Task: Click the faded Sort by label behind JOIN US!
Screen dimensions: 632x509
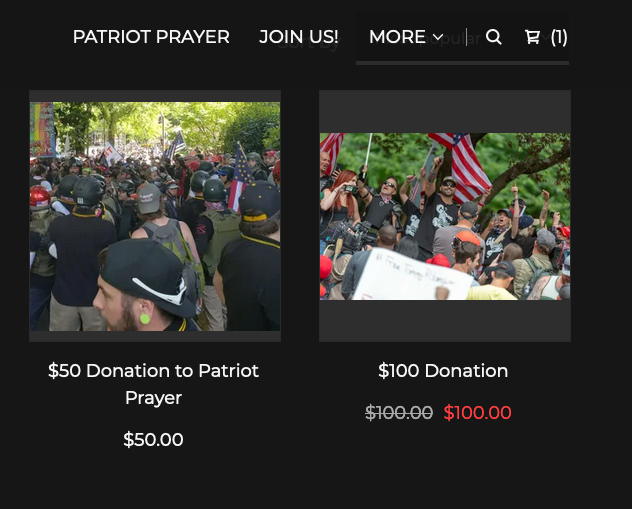Action: click(x=309, y=44)
